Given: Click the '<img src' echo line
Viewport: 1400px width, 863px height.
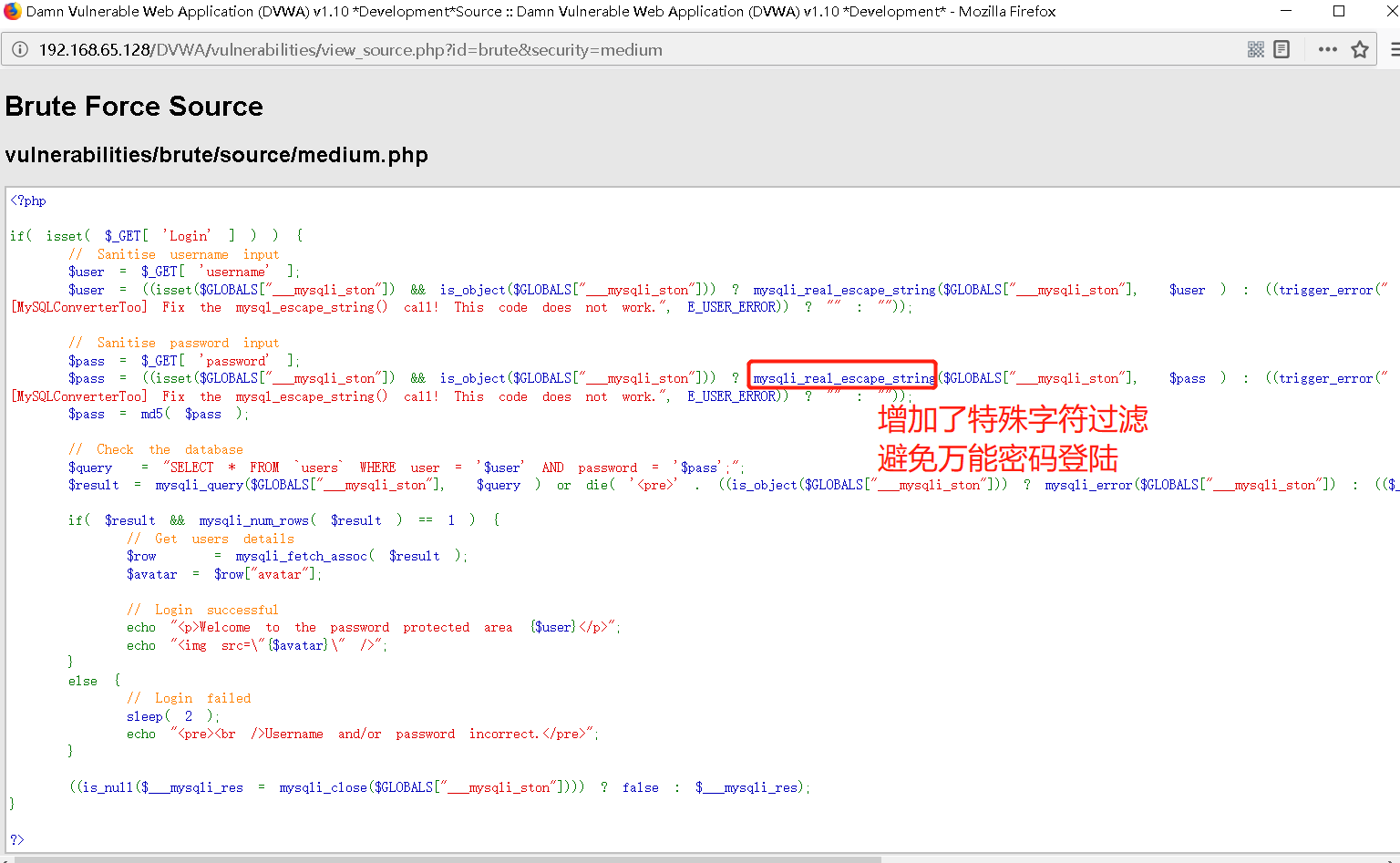Looking at the screenshot, I should 257,645.
